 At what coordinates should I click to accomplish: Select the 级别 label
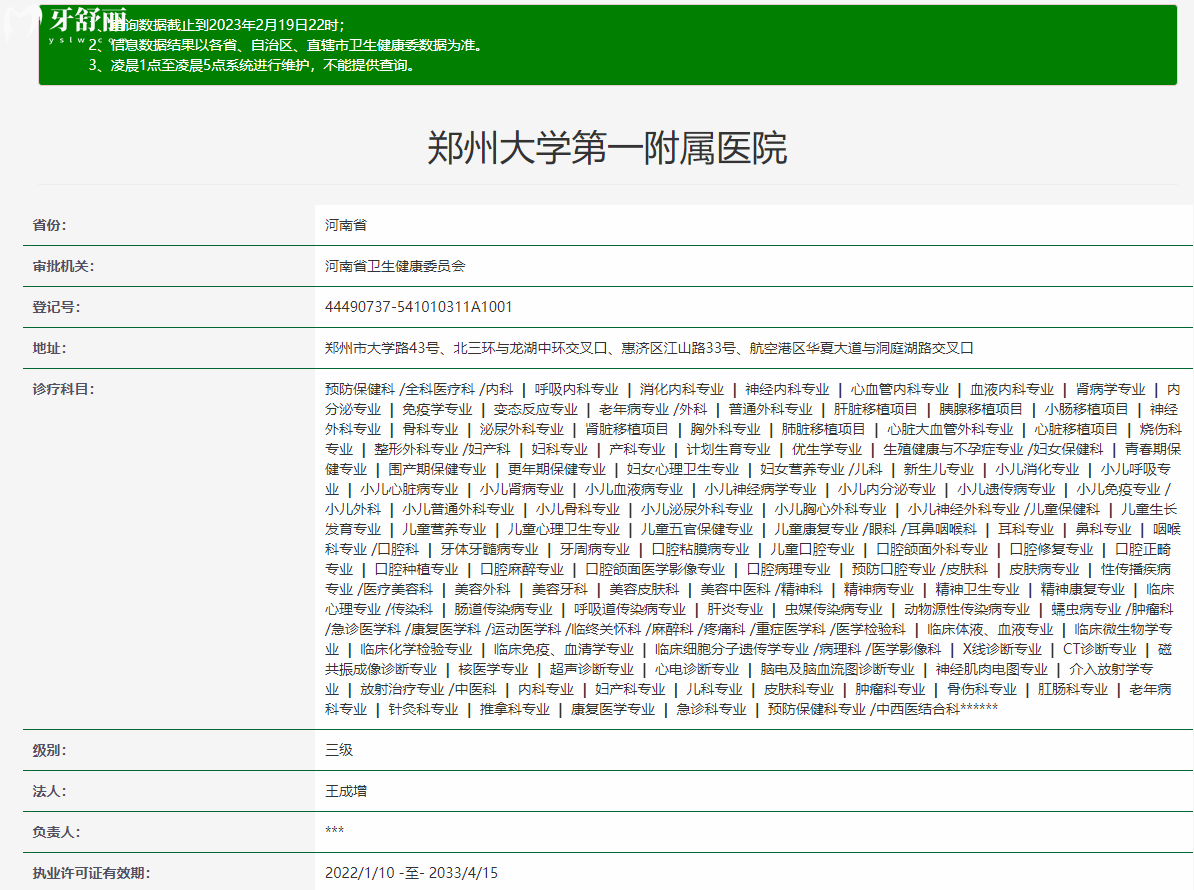pyautogui.click(x=49, y=751)
